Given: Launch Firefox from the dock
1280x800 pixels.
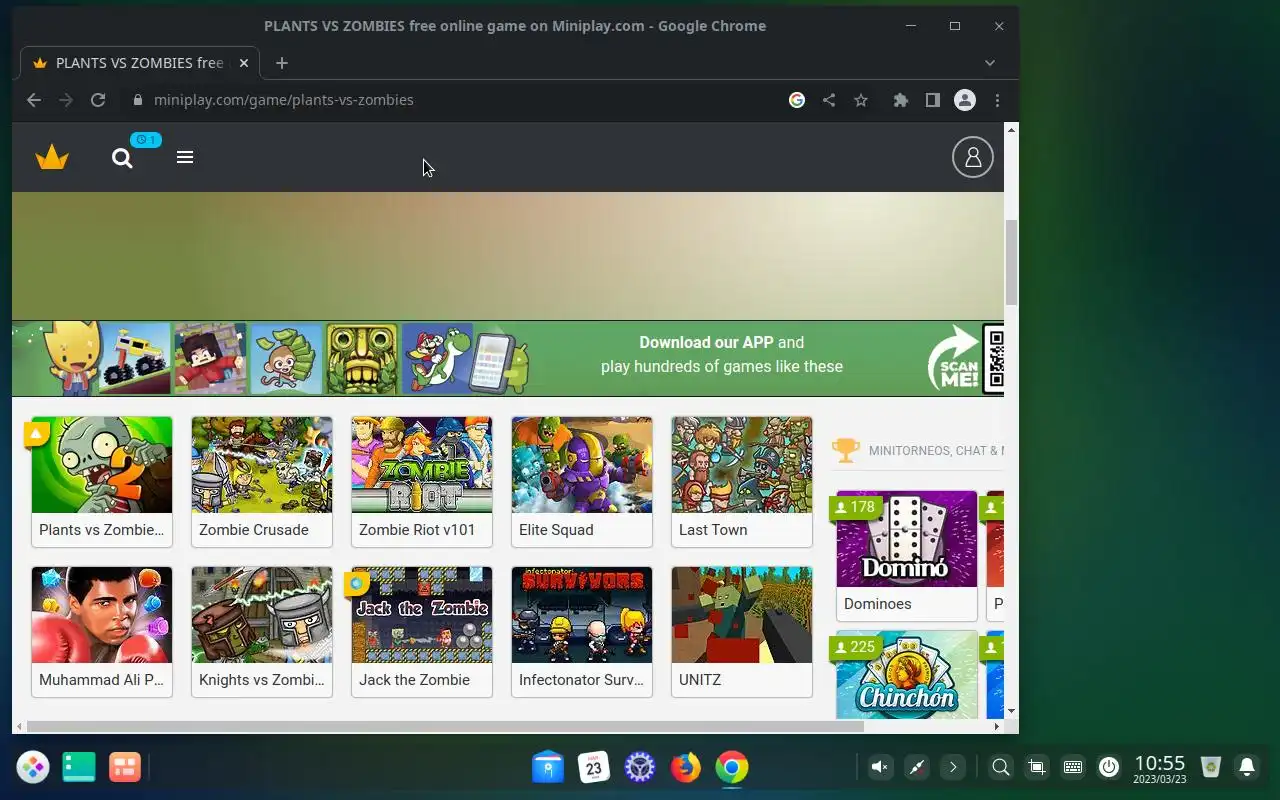Looking at the screenshot, I should click(x=686, y=767).
